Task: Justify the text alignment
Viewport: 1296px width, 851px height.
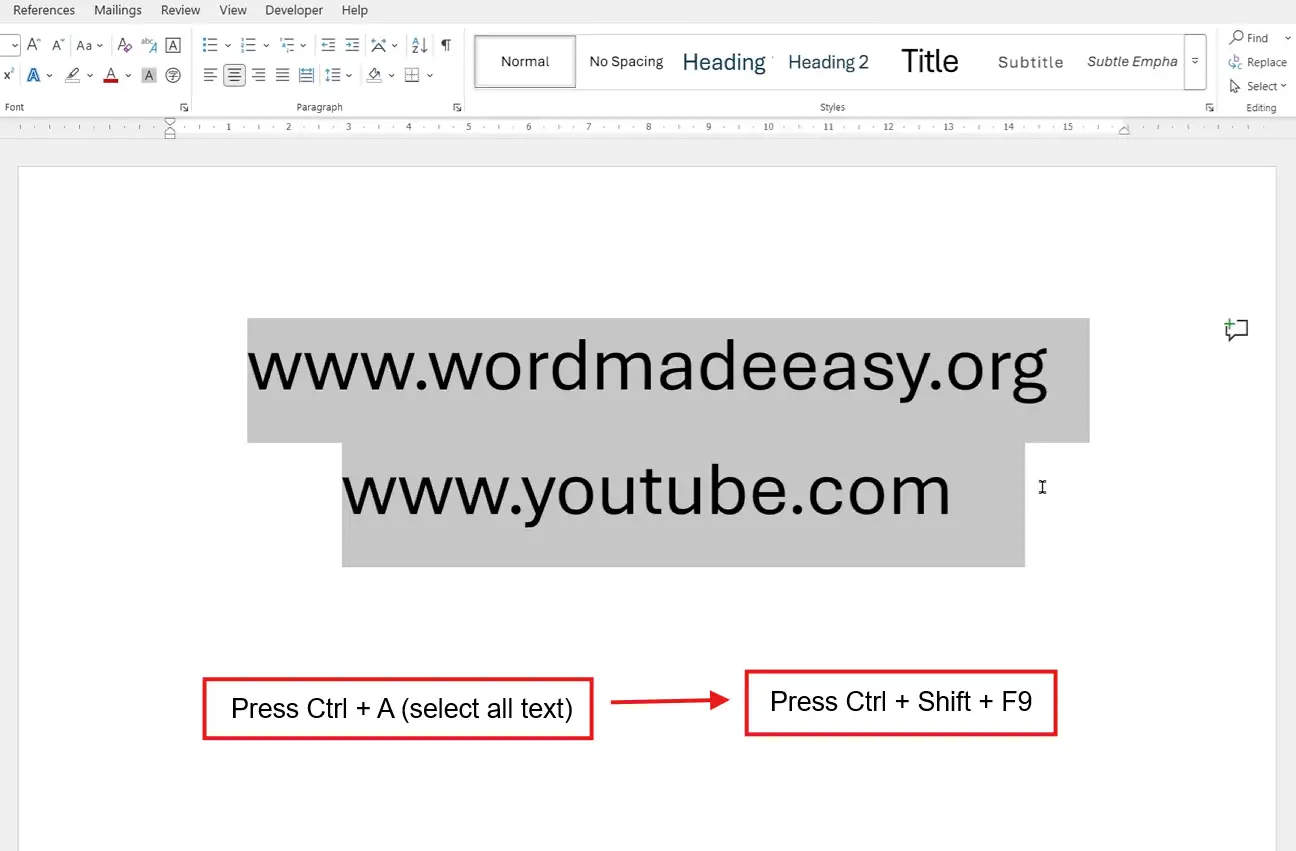Action: click(282, 75)
